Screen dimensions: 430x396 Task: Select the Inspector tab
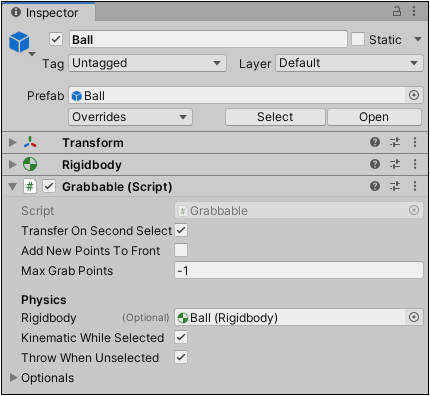48,13
